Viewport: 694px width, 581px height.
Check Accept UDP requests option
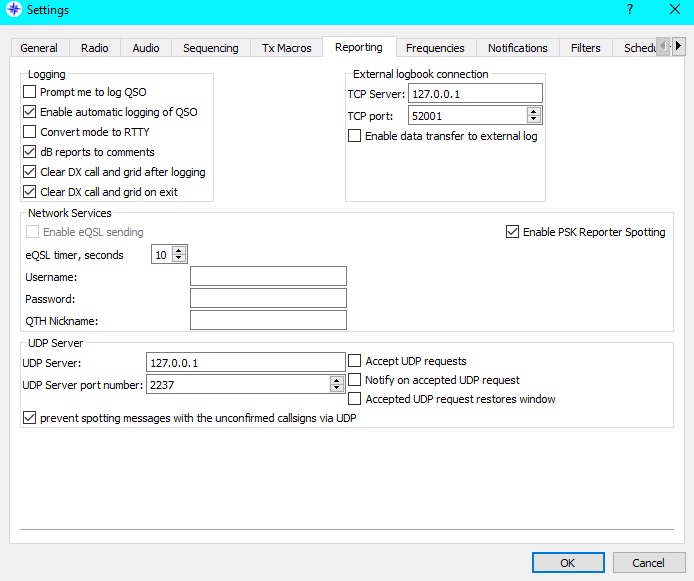(x=356, y=361)
